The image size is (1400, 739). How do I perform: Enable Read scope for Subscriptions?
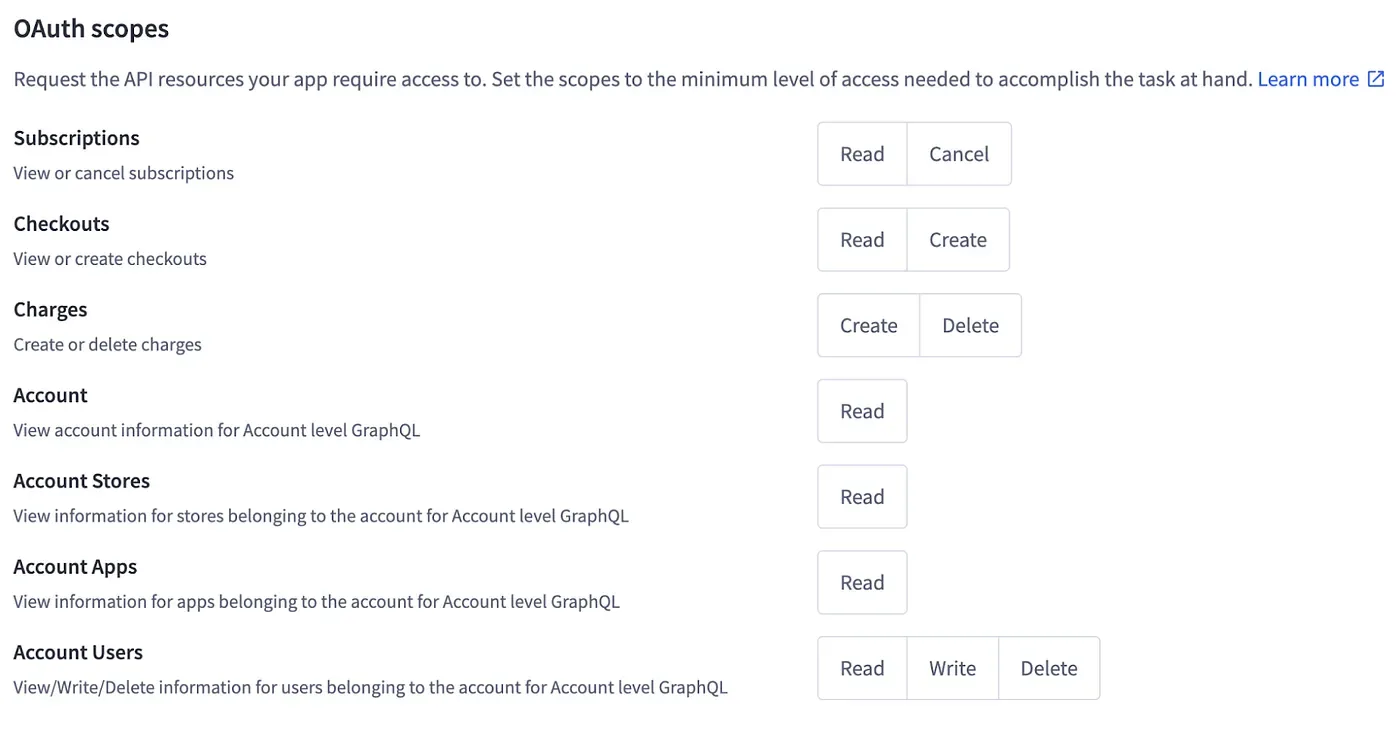point(862,154)
